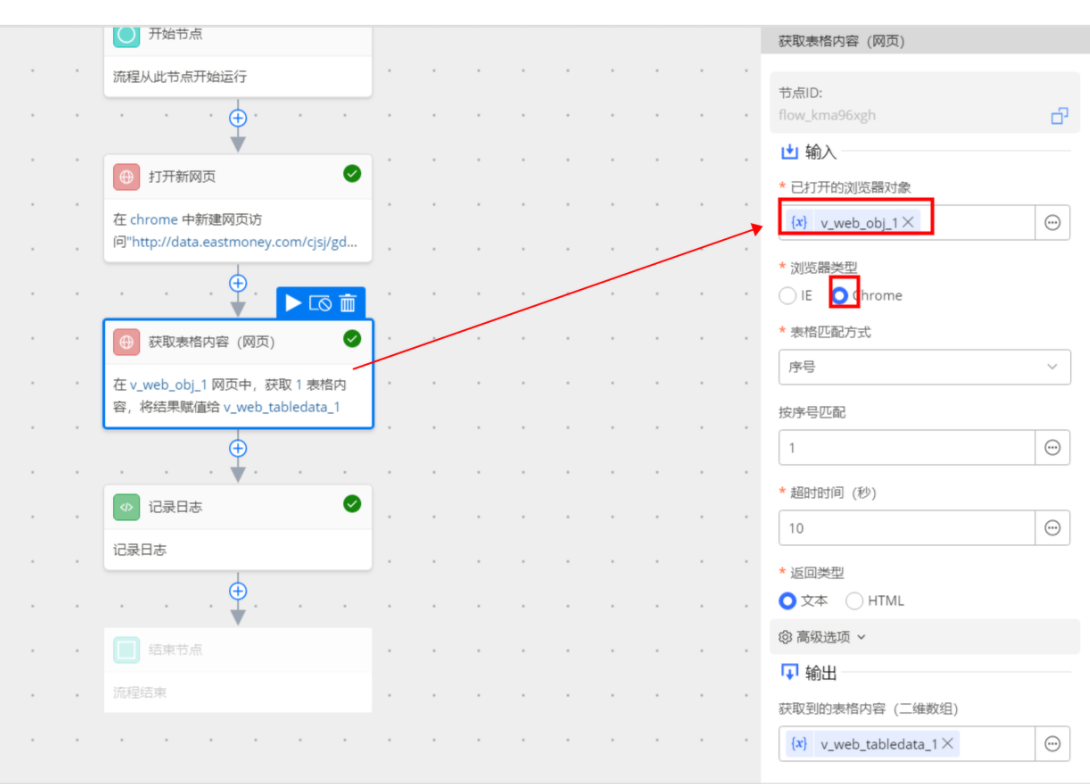Image resolution: width=1090 pixels, height=784 pixels.
Task: Click the eastmoney URL link in node
Action: coord(245,242)
